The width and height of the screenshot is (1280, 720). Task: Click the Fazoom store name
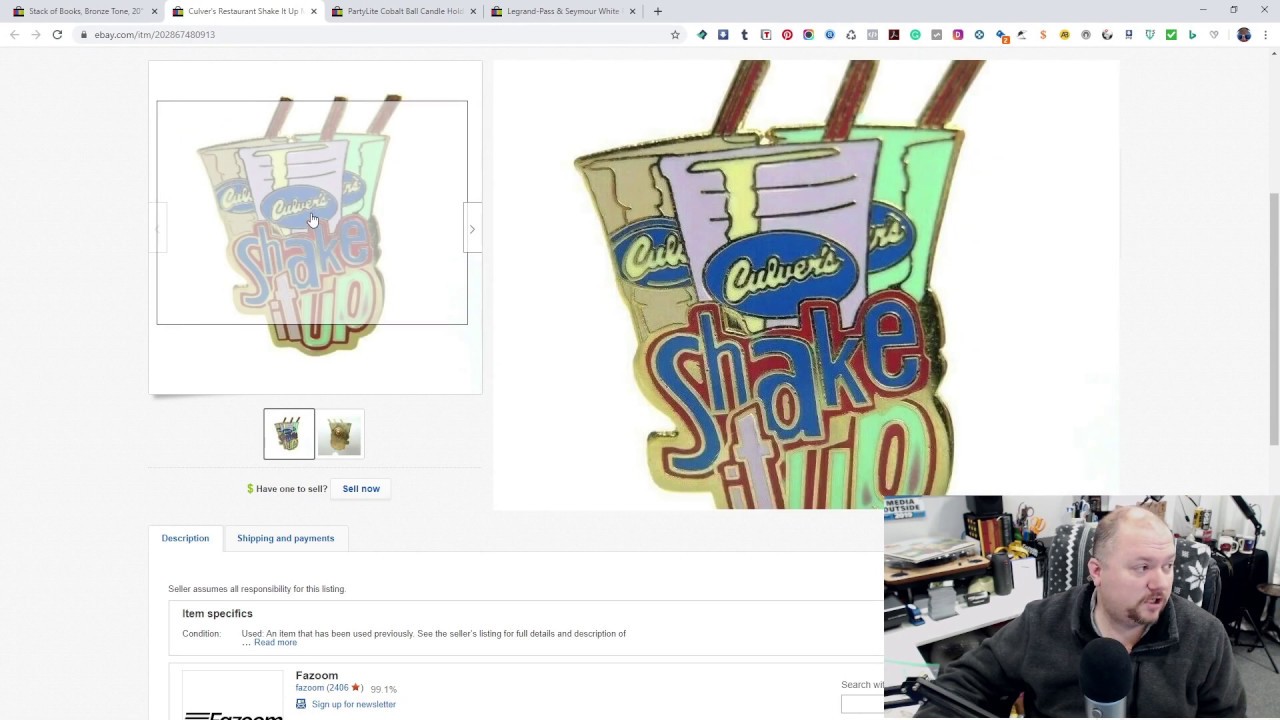[317, 676]
